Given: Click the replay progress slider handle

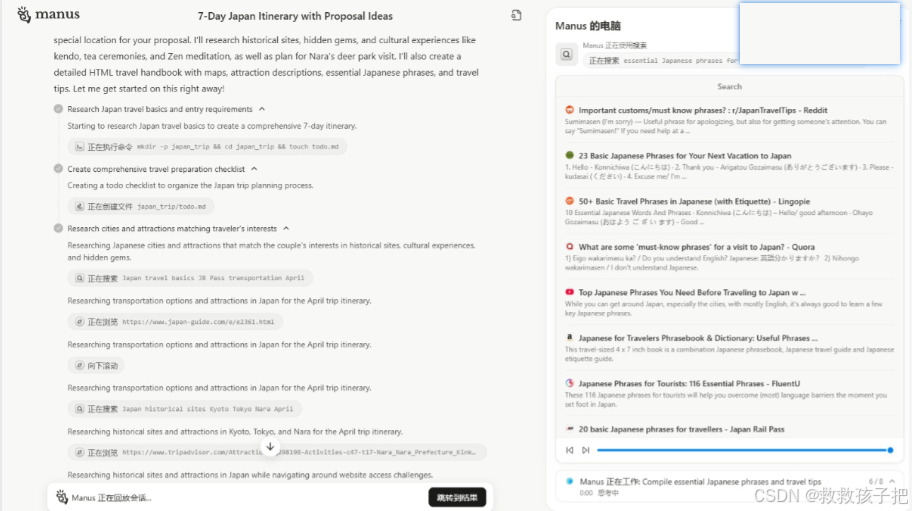Looking at the screenshot, I should click(x=890, y=450).
